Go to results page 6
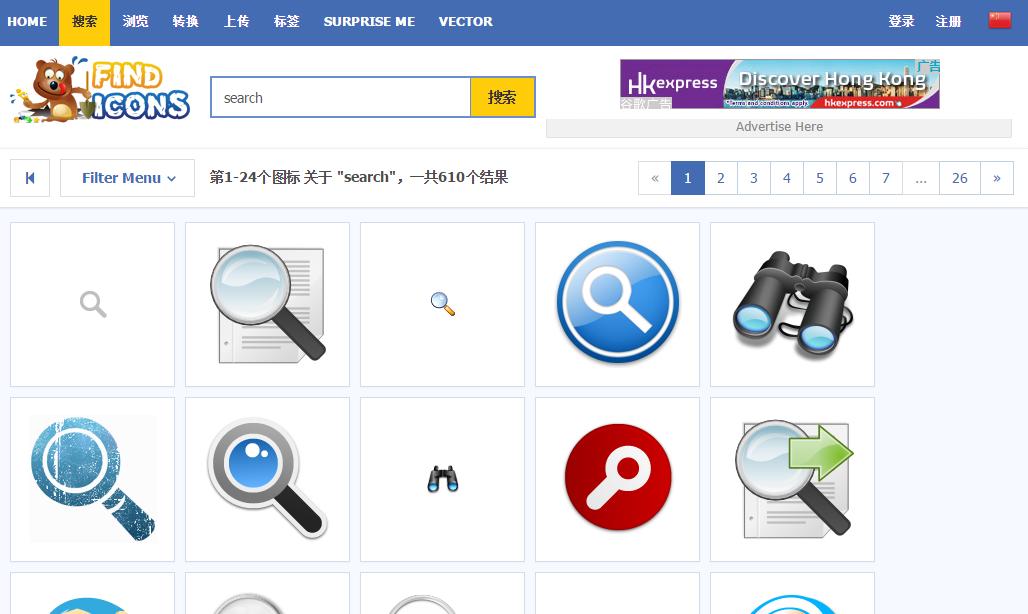Viewport: 1028px width, 614px height. coord(853,178)
